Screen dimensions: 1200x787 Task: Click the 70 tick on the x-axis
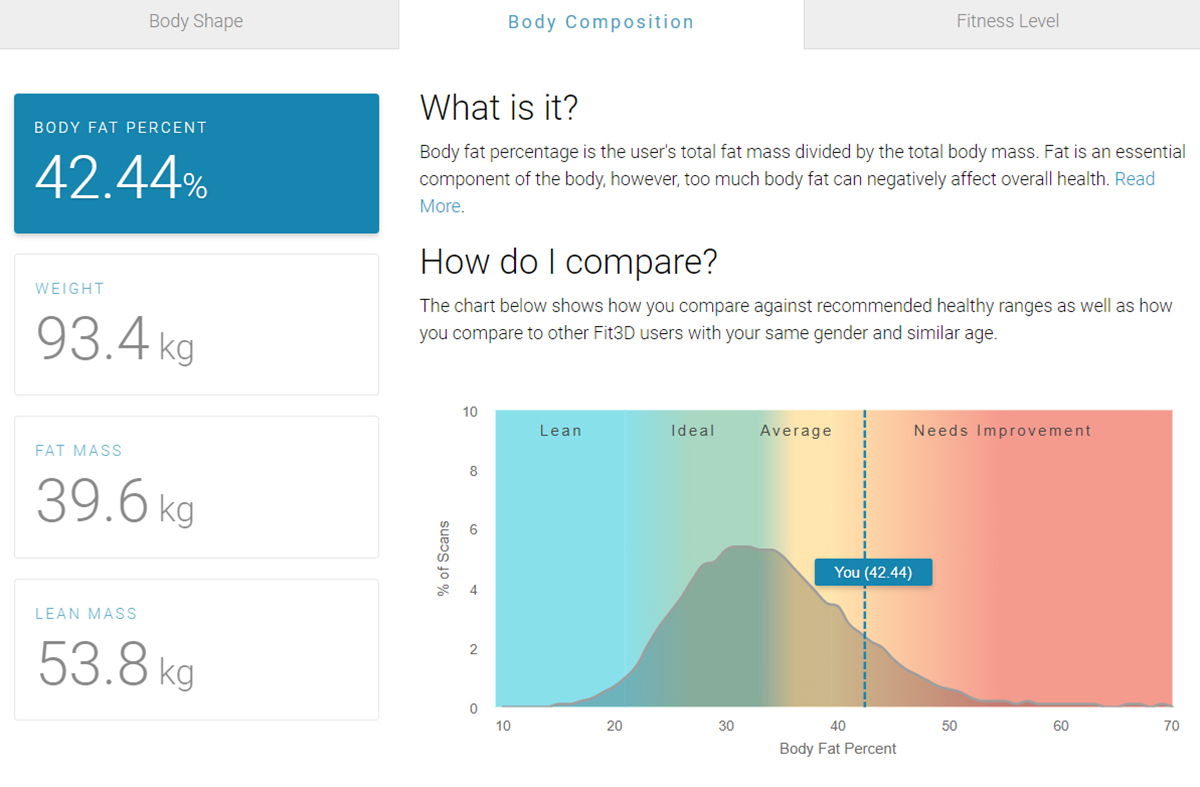1171,726
